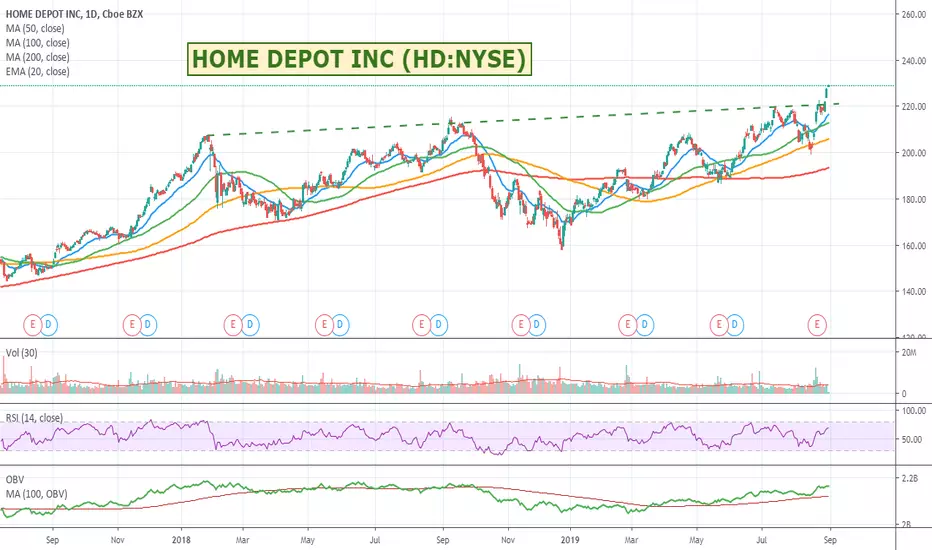Click the HOME DEPOT INC (HD:NYSE) title box

tap(359, 59)
